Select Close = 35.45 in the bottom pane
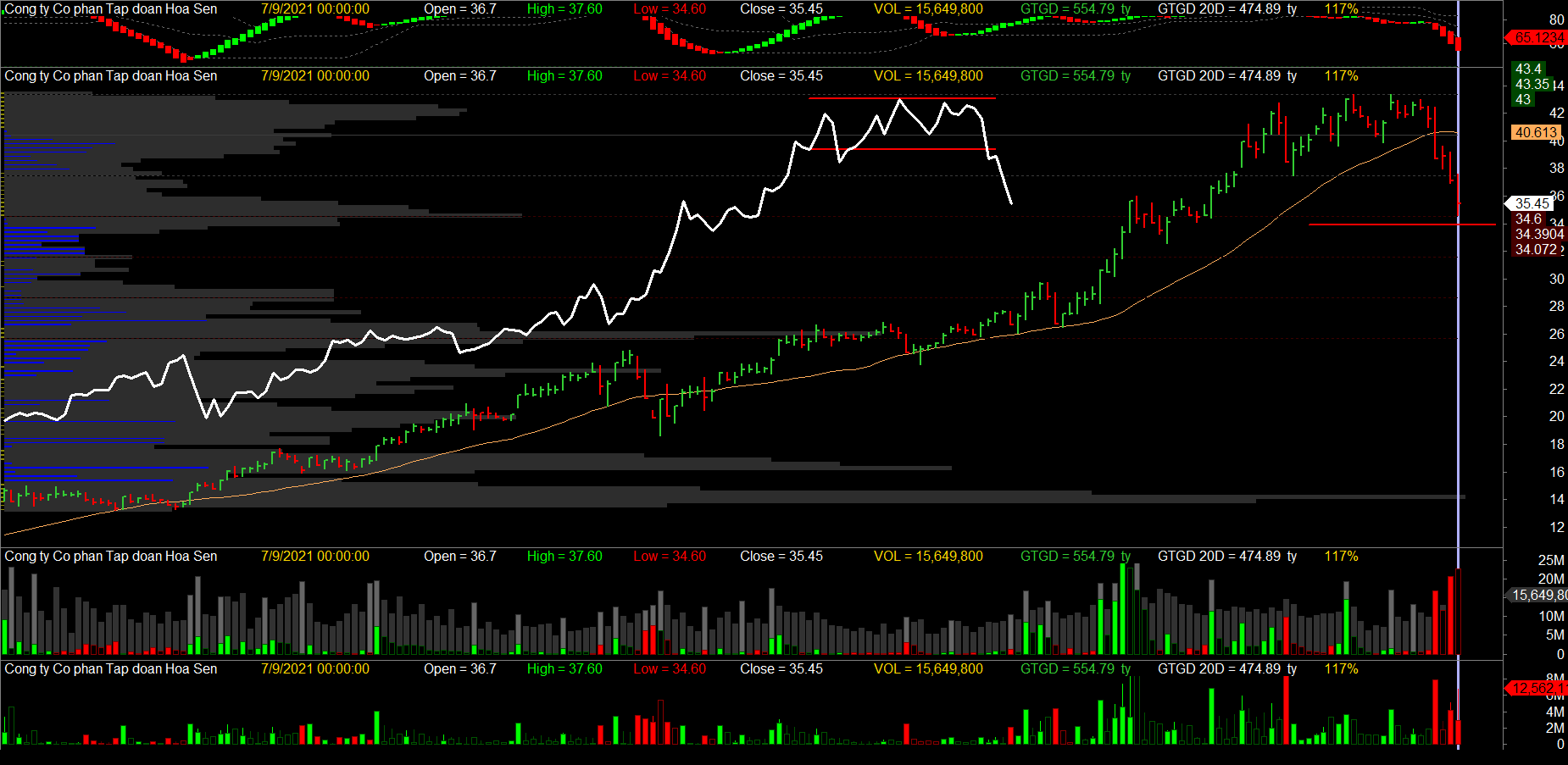 click(x=781, y=669)
